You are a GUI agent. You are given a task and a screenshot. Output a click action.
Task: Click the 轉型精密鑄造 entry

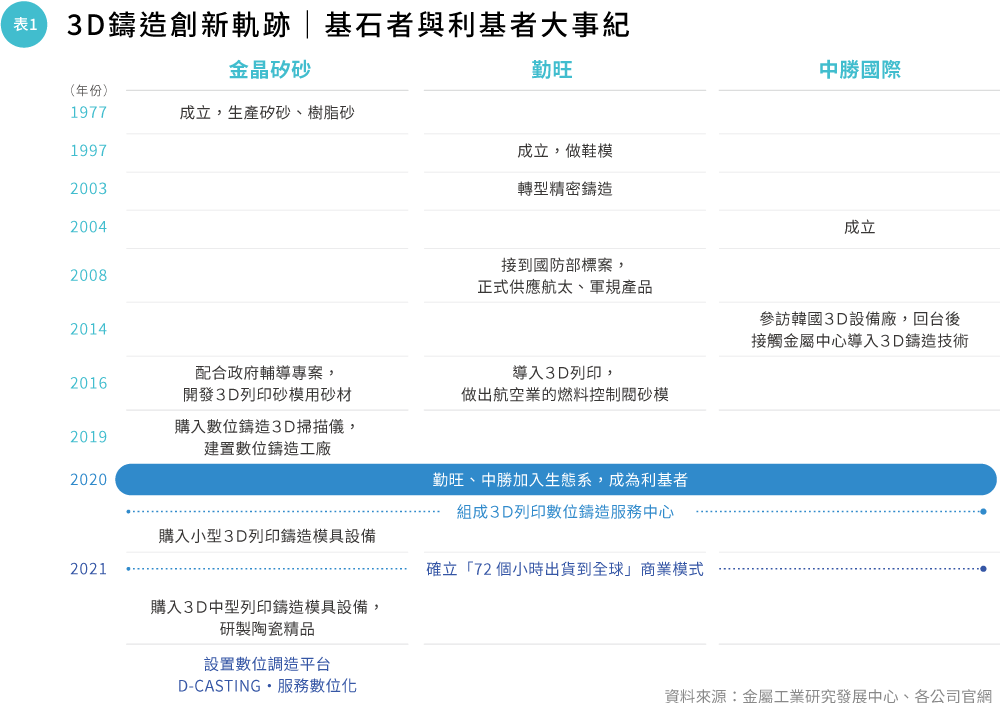click(565, 189)
